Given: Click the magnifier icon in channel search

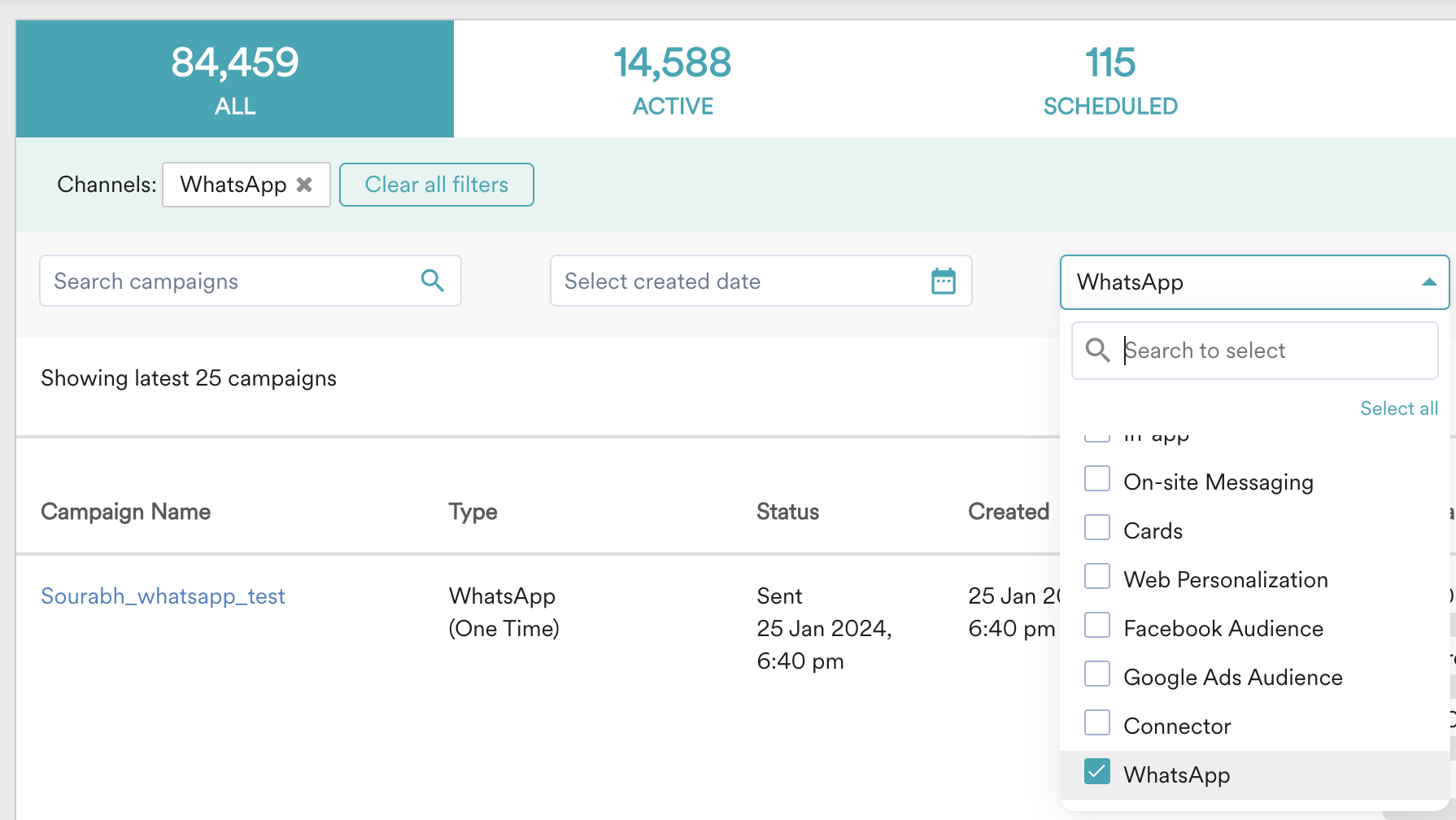Looking at the screenshot, I should tap(1097, 351).
